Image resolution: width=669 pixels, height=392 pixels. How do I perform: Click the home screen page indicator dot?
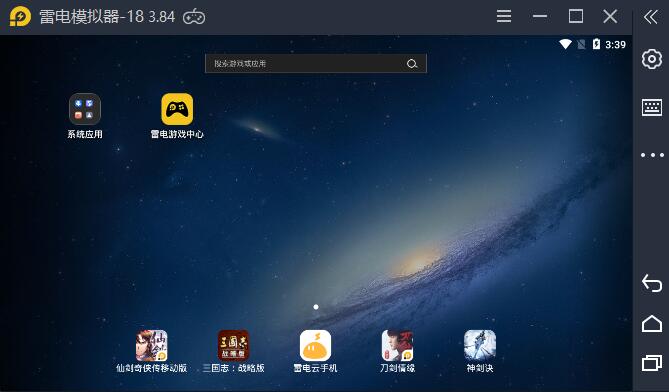click(316, 307)
